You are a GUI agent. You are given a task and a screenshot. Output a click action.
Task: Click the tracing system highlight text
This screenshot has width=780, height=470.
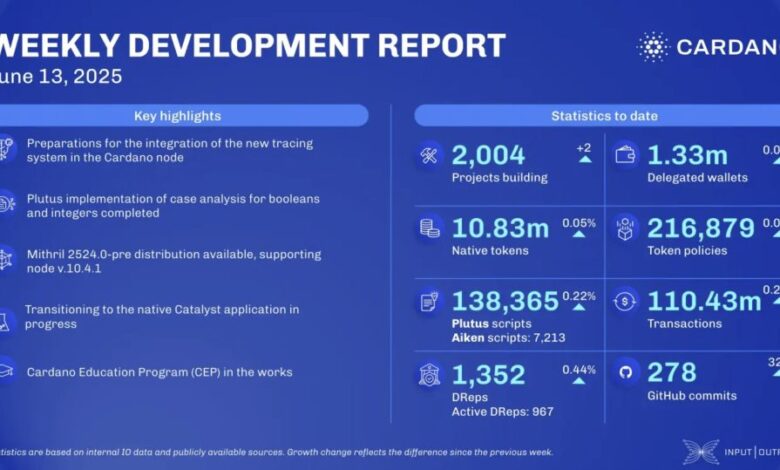coord(170,150)
